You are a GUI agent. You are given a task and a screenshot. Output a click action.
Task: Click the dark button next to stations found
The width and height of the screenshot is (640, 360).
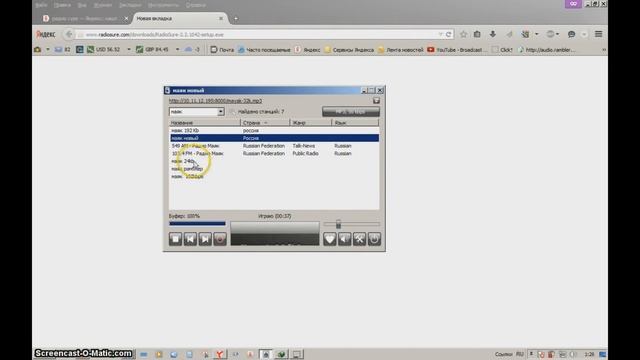pyautogui.click(x=351, y=111)
